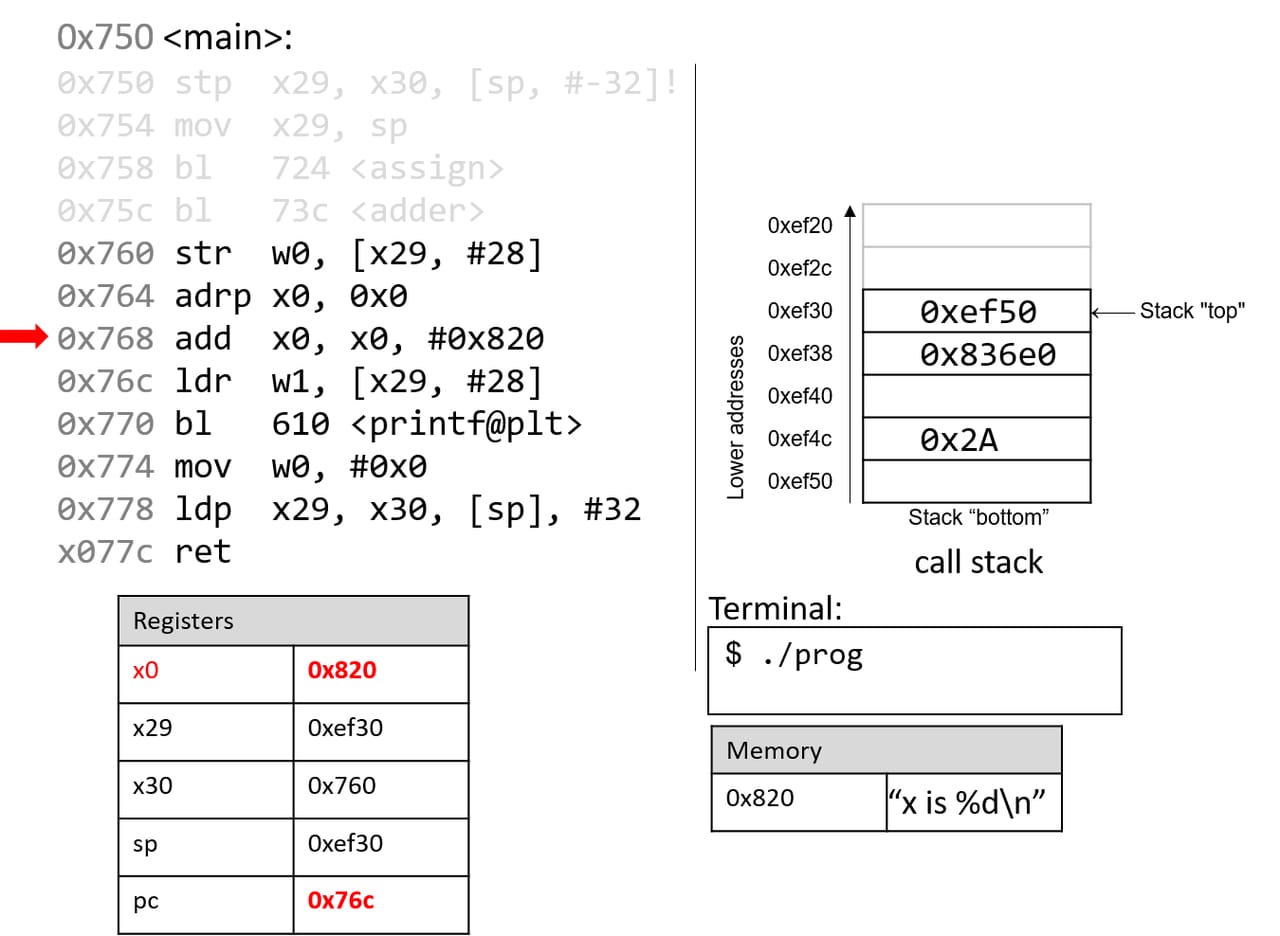
Task: Click the arrow pointing from Stack "top" label
Action: click(1112, 312)
